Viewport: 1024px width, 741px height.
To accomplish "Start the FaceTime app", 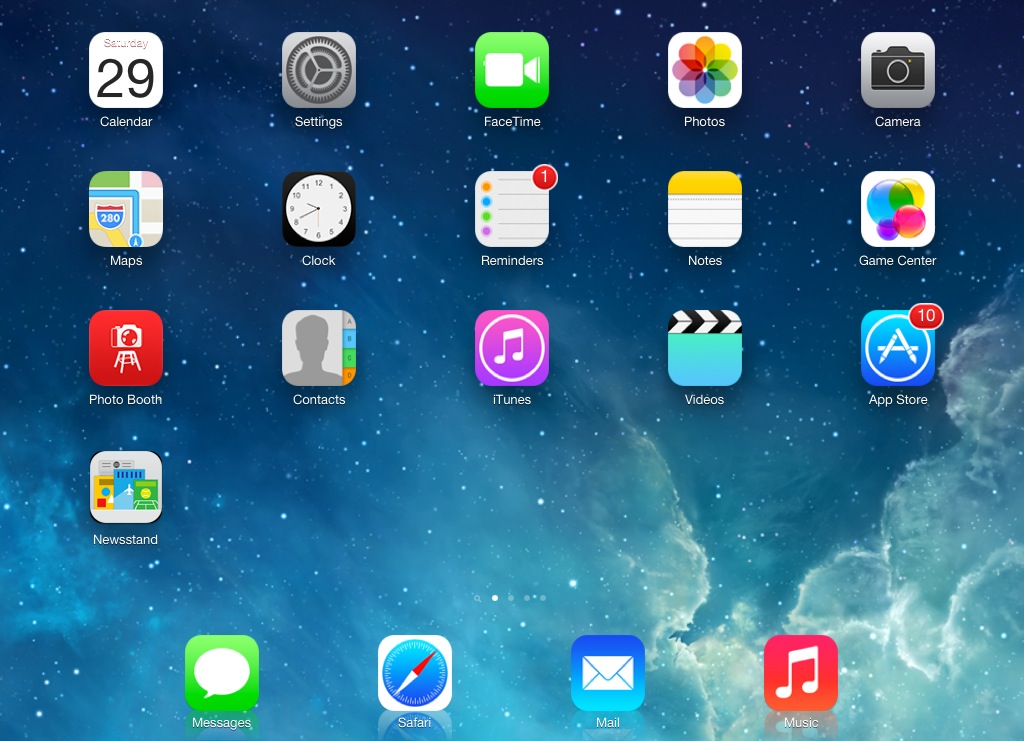I will (512, 70).
